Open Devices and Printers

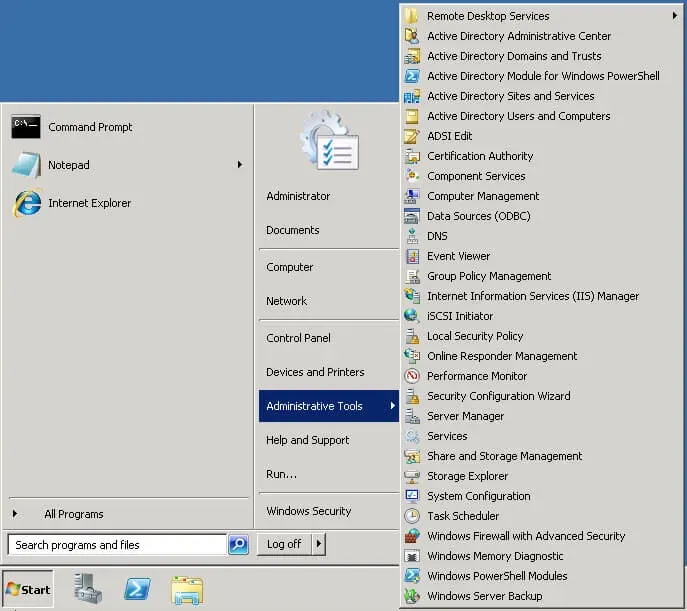(x=315, y=372)
